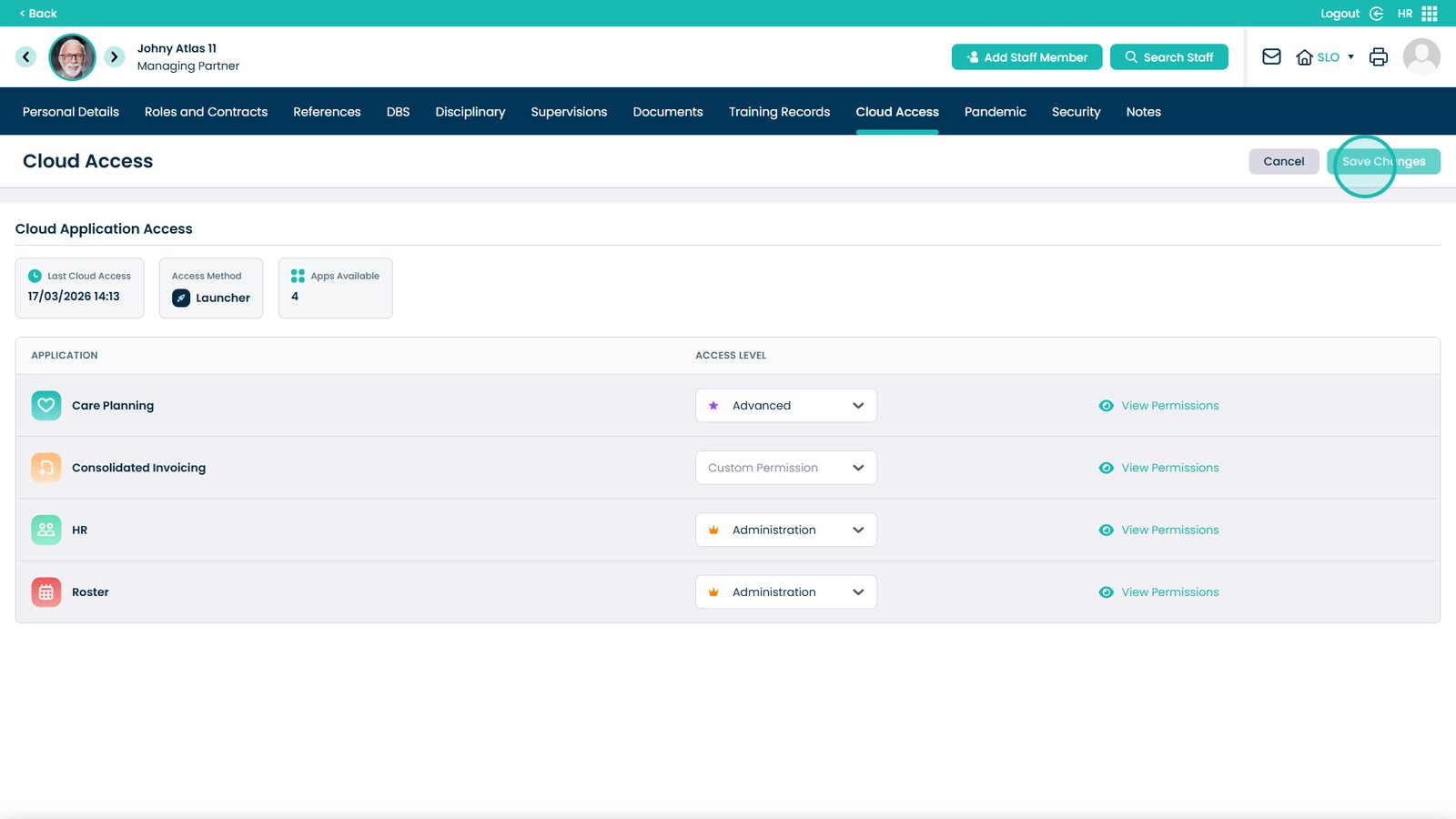Go to next staff member arrow
Viewport: 1456px width, 819px height.
point(114,56)
